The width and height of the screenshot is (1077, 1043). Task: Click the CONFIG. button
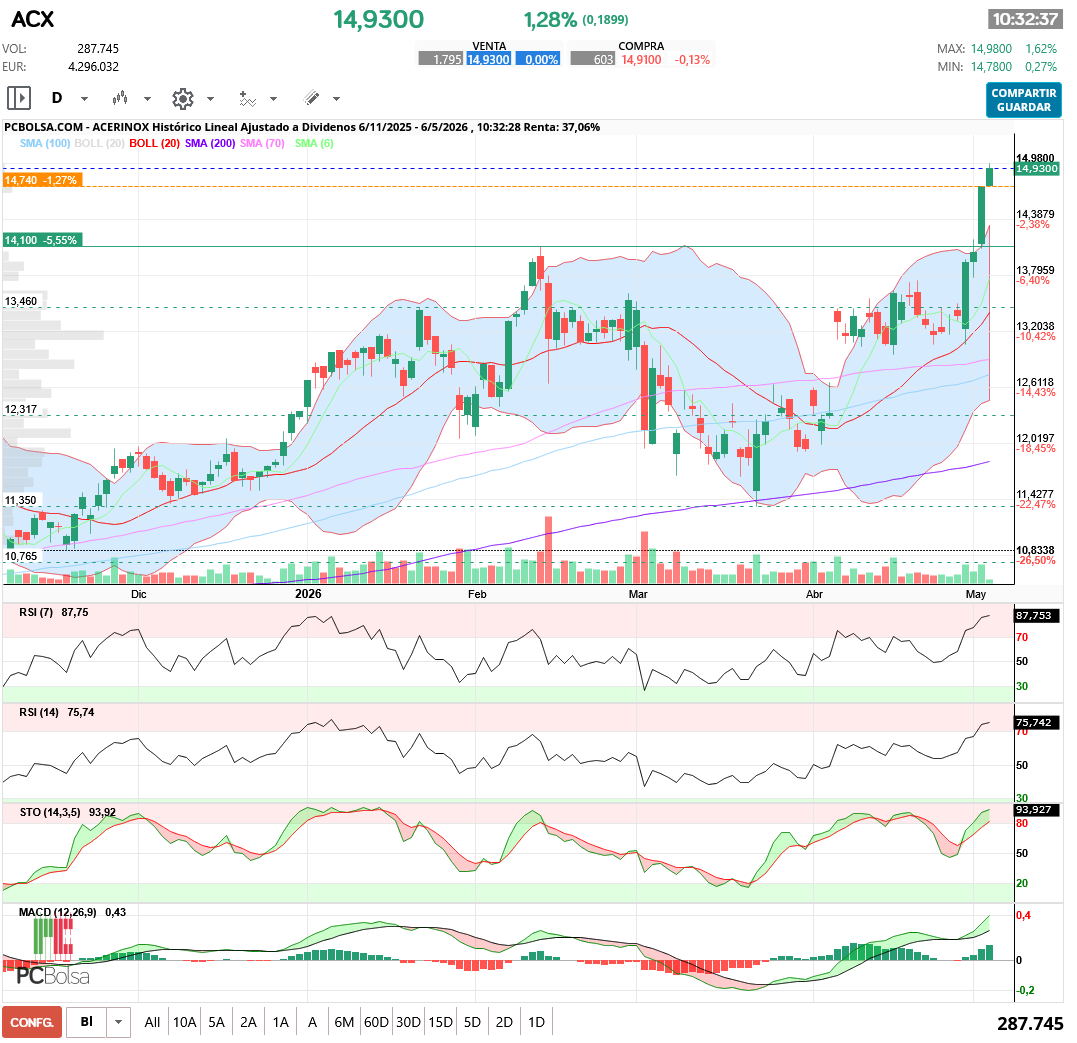click(32, 1022)
